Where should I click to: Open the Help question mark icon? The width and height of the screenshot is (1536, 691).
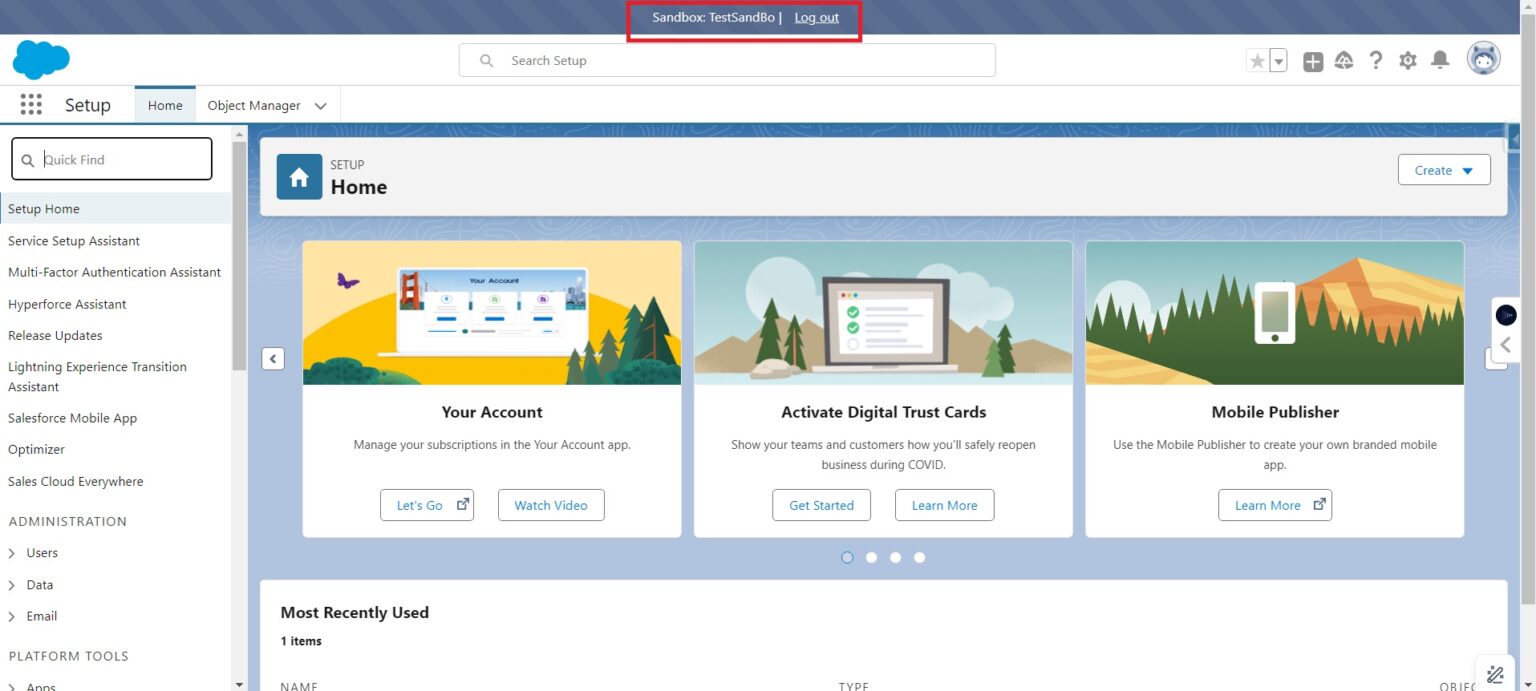[1376, 61]
